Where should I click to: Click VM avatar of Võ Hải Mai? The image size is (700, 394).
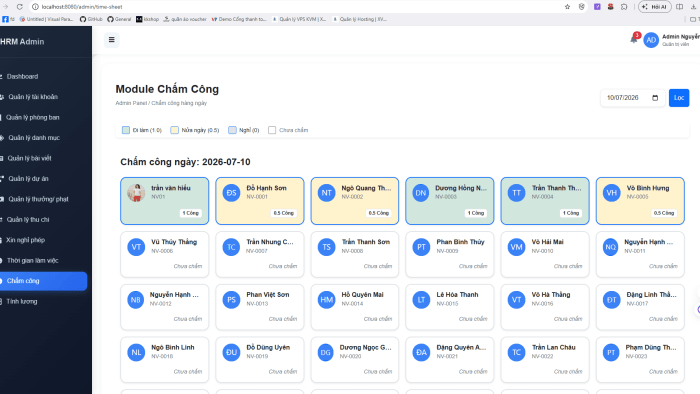coord(517,247)
